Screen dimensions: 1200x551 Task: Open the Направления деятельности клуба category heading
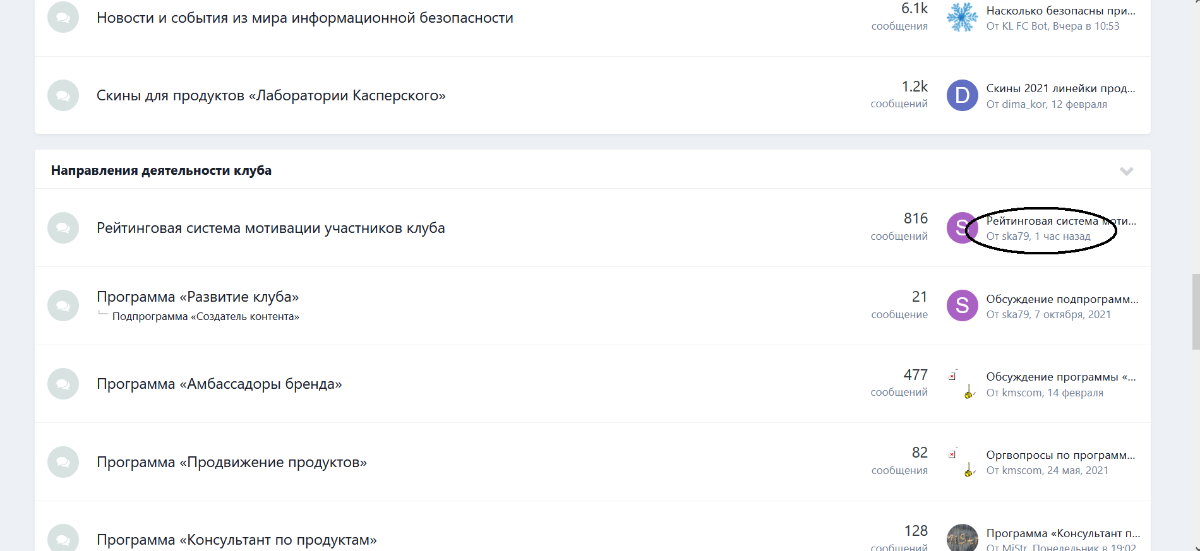[161, 170]
